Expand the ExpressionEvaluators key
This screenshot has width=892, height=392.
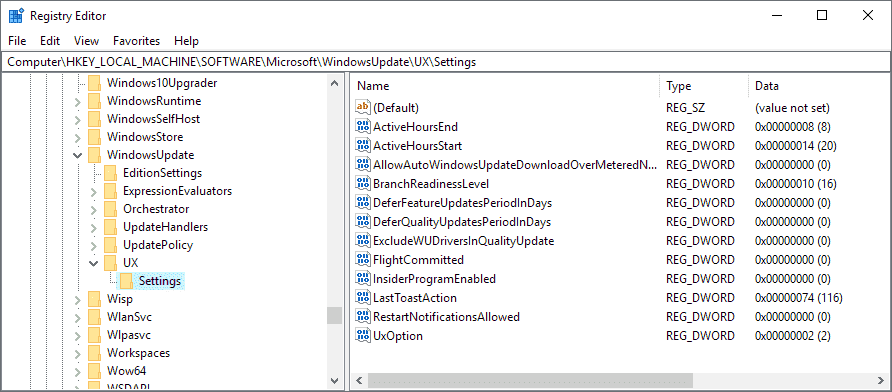tap(93, 191)
